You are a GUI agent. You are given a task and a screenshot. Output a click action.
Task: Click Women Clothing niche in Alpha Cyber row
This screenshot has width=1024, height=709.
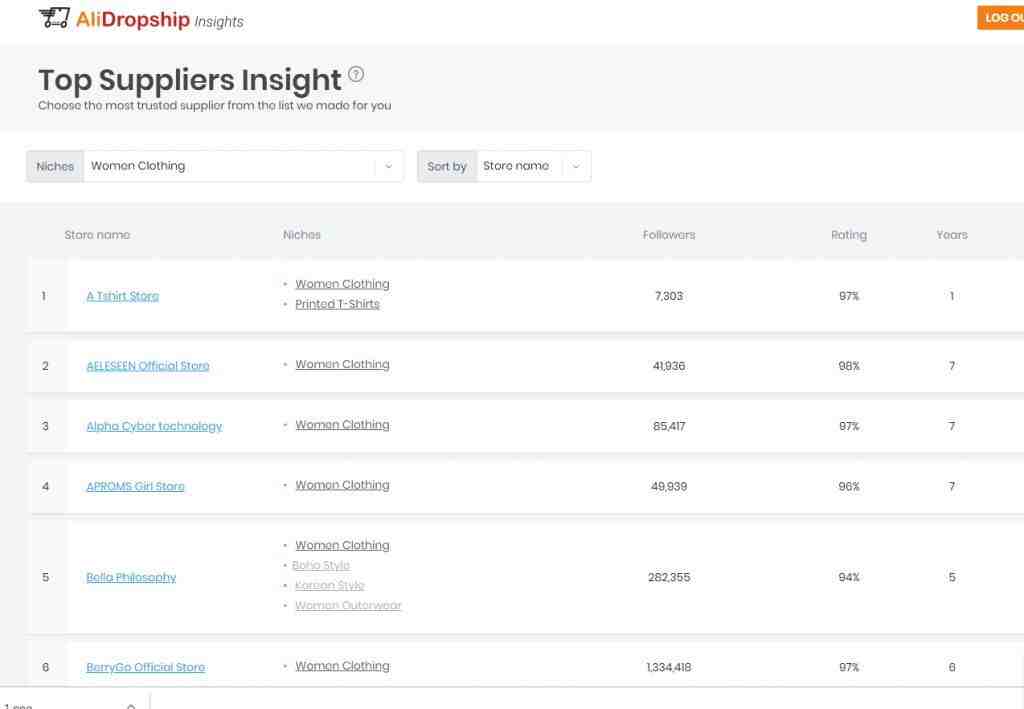342,424
